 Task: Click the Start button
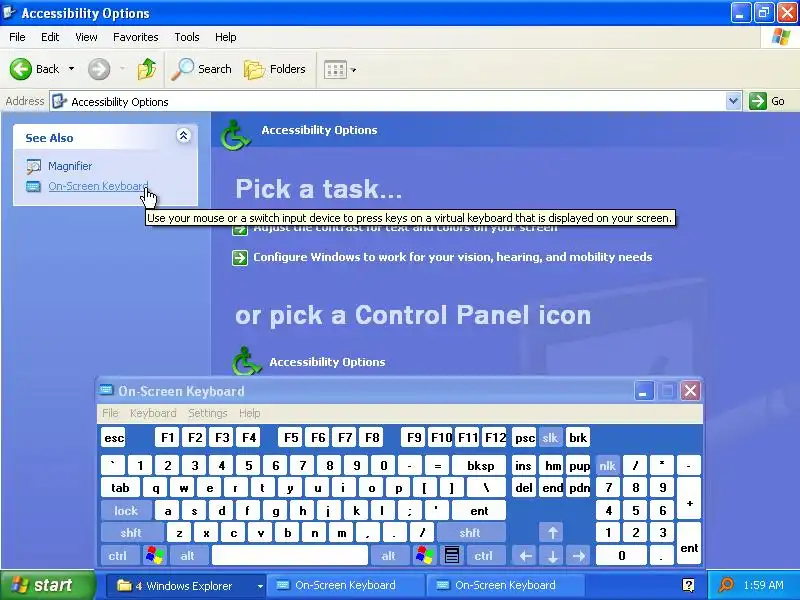point(48,585)
